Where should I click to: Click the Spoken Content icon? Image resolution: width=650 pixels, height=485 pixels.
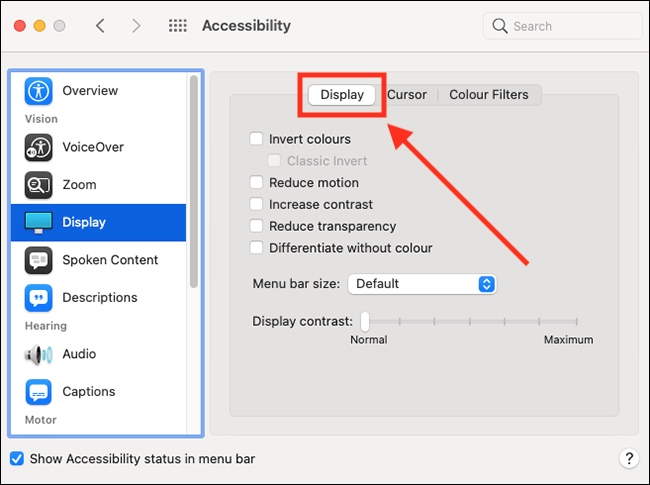pos(38,260)
